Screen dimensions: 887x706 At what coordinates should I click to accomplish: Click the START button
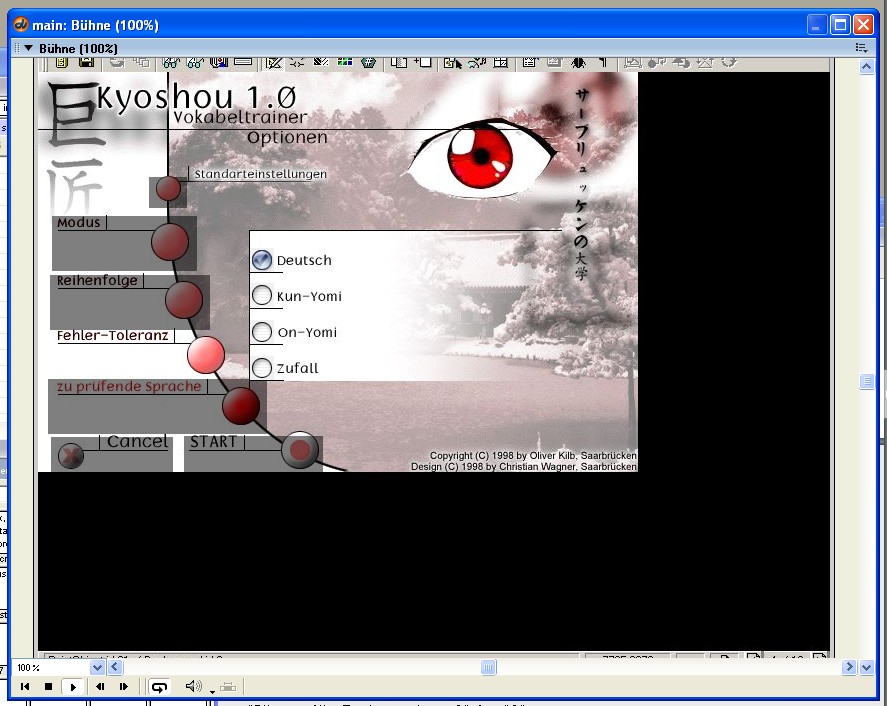coord(299,451)
